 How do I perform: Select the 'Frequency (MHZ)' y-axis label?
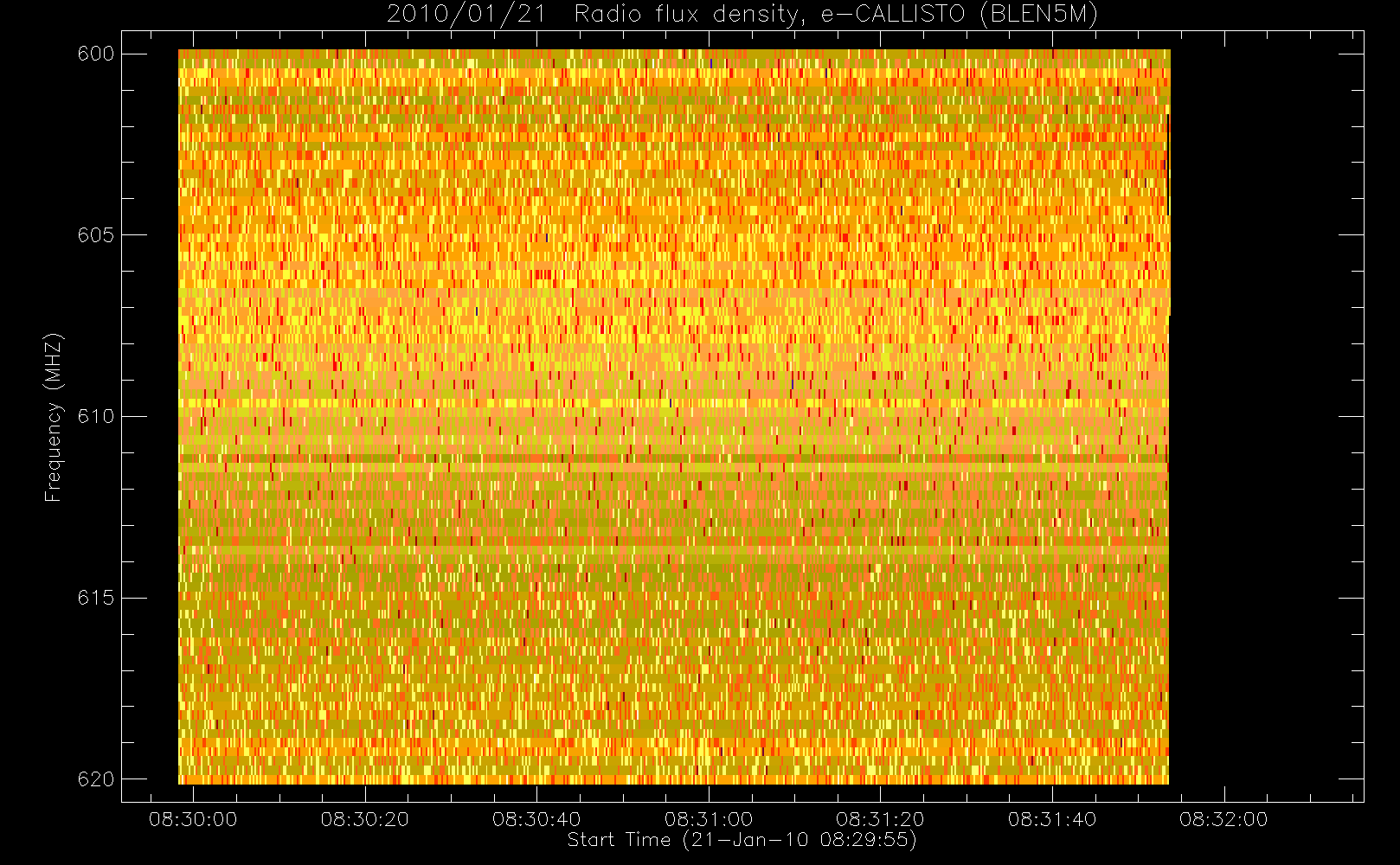tap(54, 417)
